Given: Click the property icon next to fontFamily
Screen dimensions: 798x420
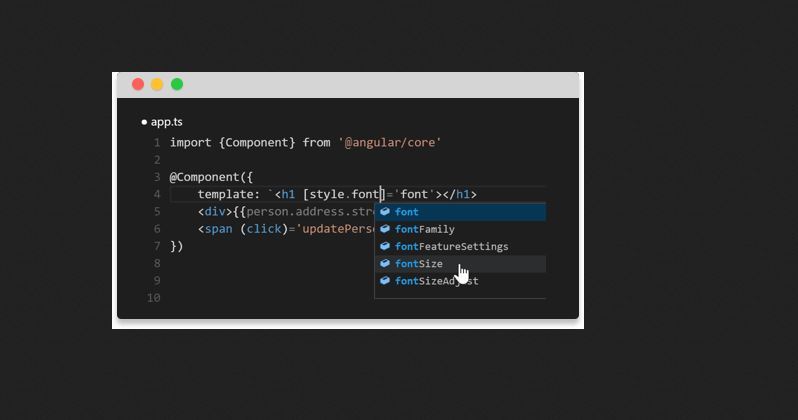Looking at the screenshot, I should point(385,229).
